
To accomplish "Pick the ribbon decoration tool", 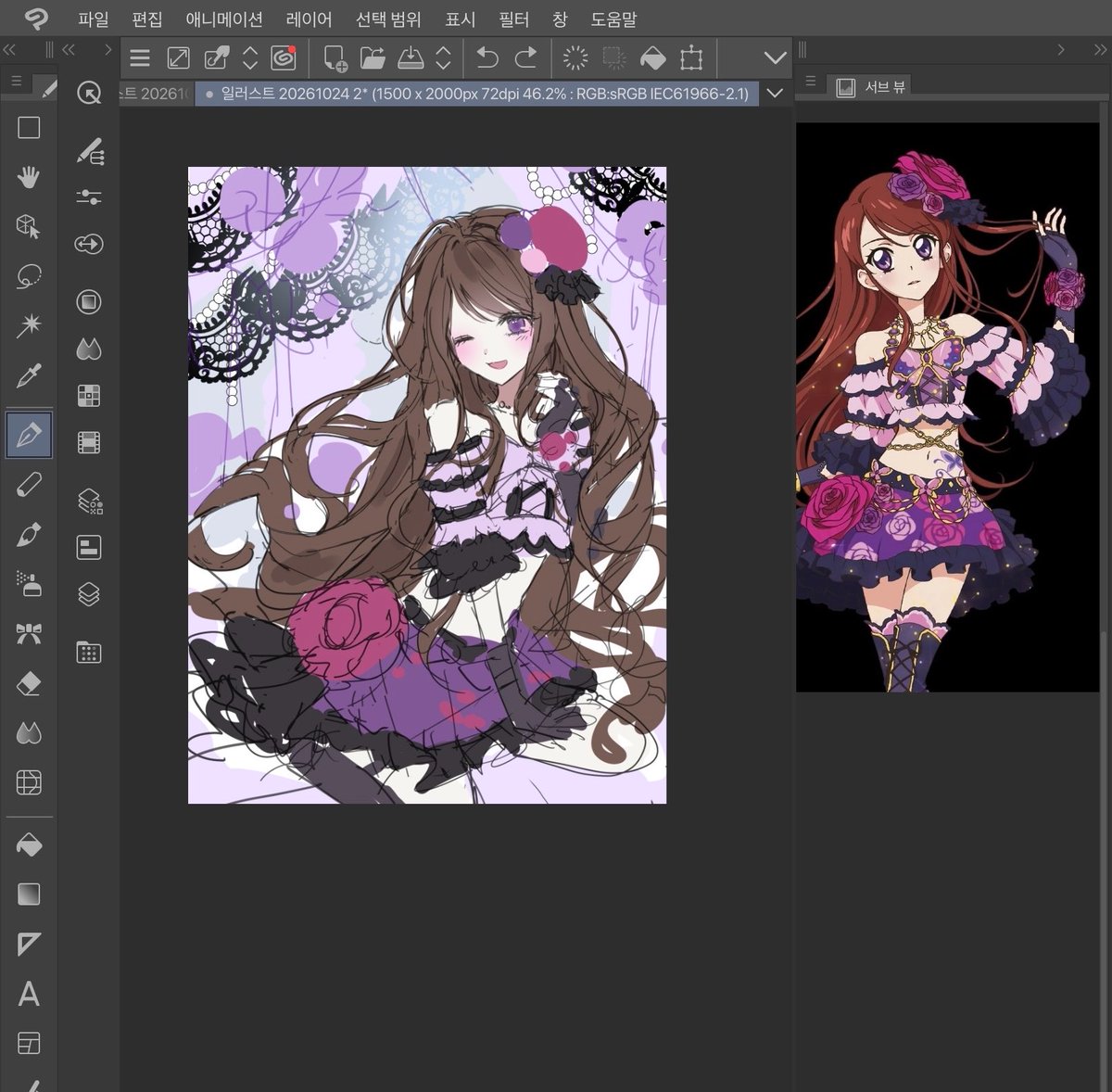I will tap(29, 634).
